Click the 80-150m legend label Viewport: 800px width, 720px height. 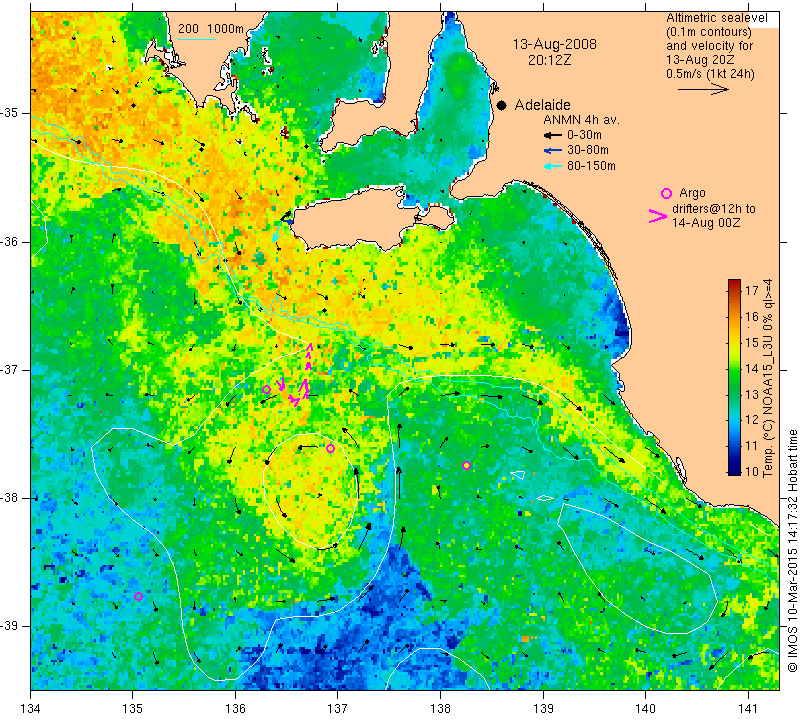point(591,166)
